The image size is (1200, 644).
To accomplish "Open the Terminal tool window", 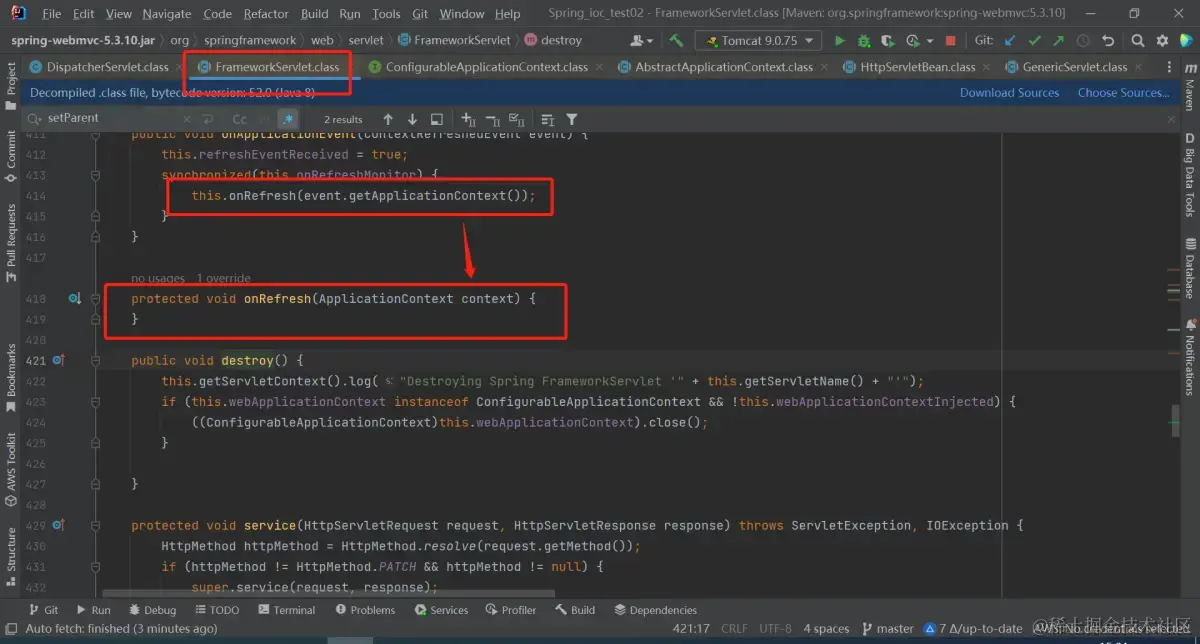I will click(x=286, y=610).
